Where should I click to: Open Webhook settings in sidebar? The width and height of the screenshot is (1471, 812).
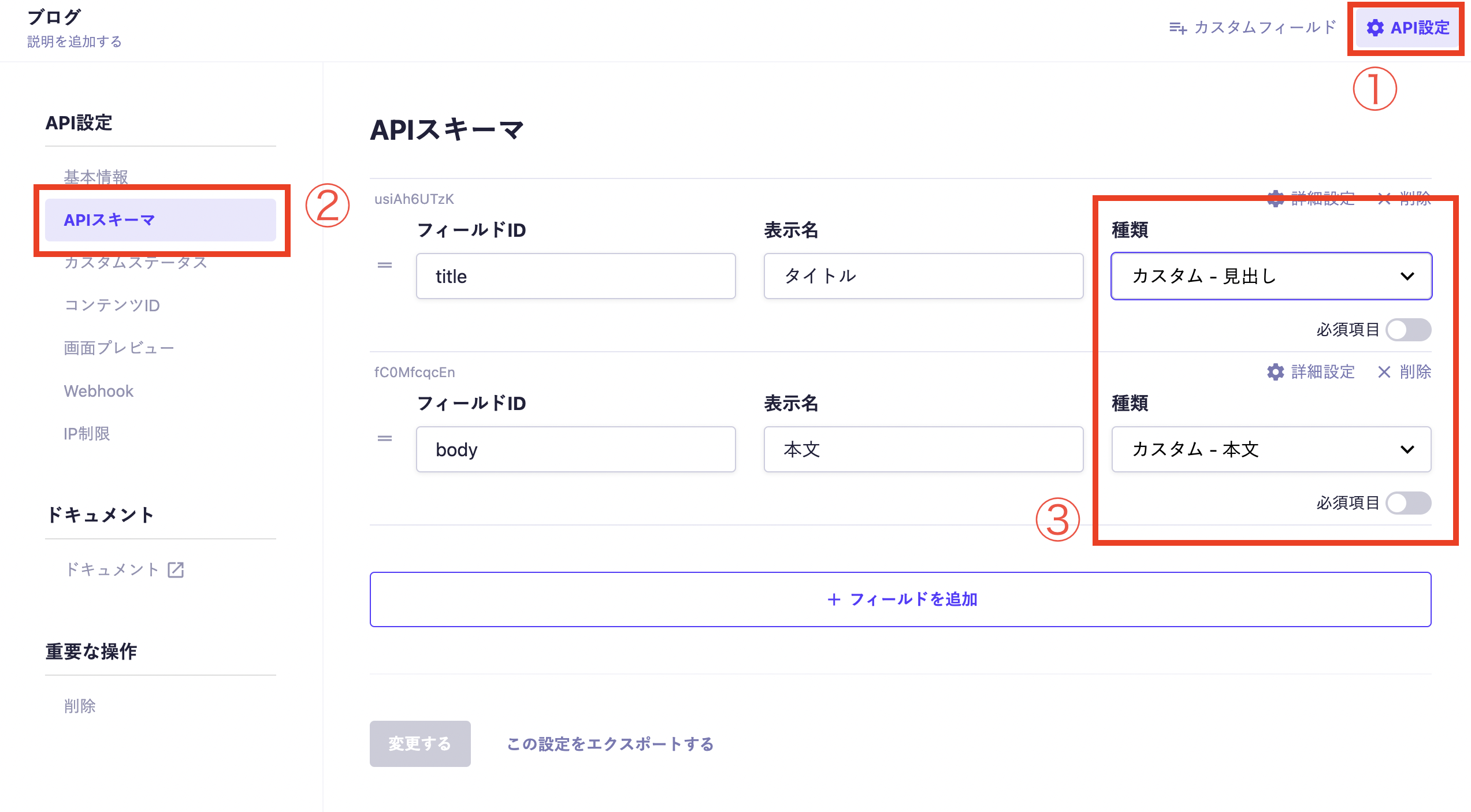(x=99, y=391)
